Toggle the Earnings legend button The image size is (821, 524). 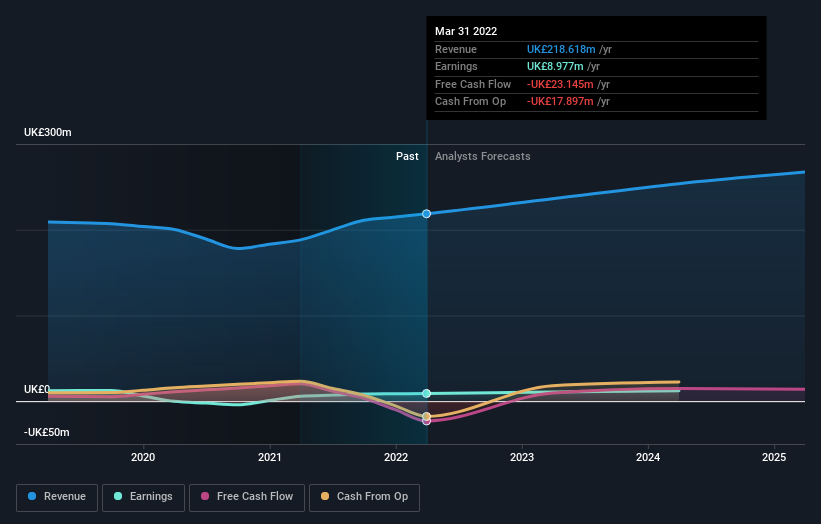[143, 497]
